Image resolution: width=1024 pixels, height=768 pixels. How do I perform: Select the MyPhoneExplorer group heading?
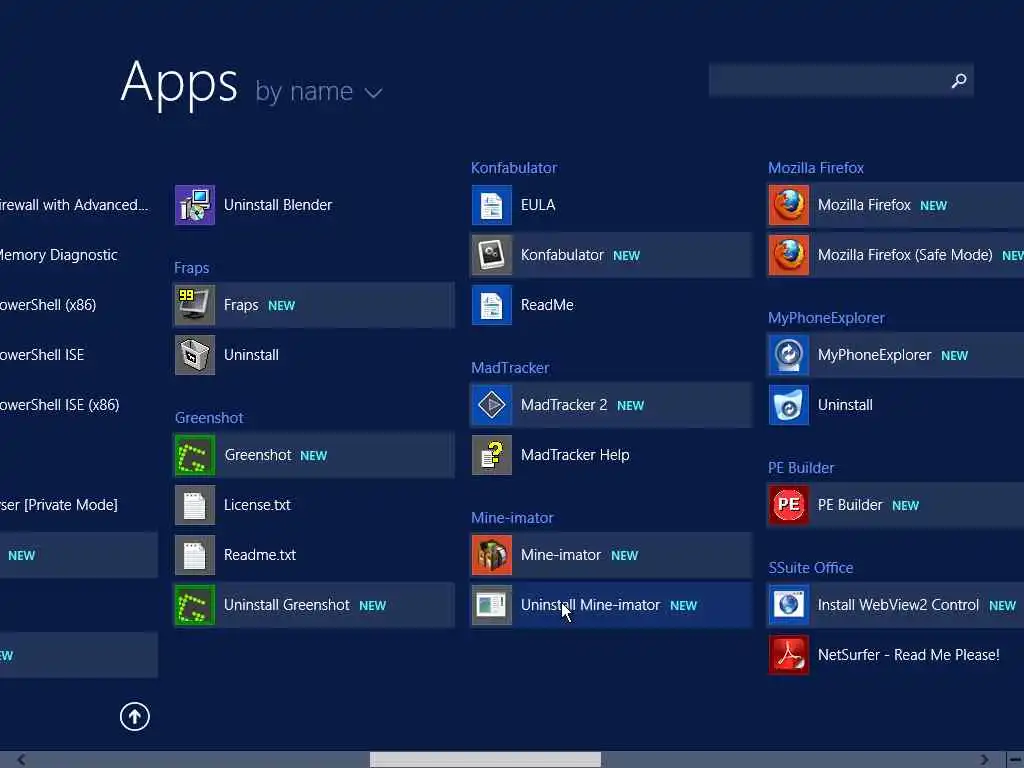click(826, 318)
